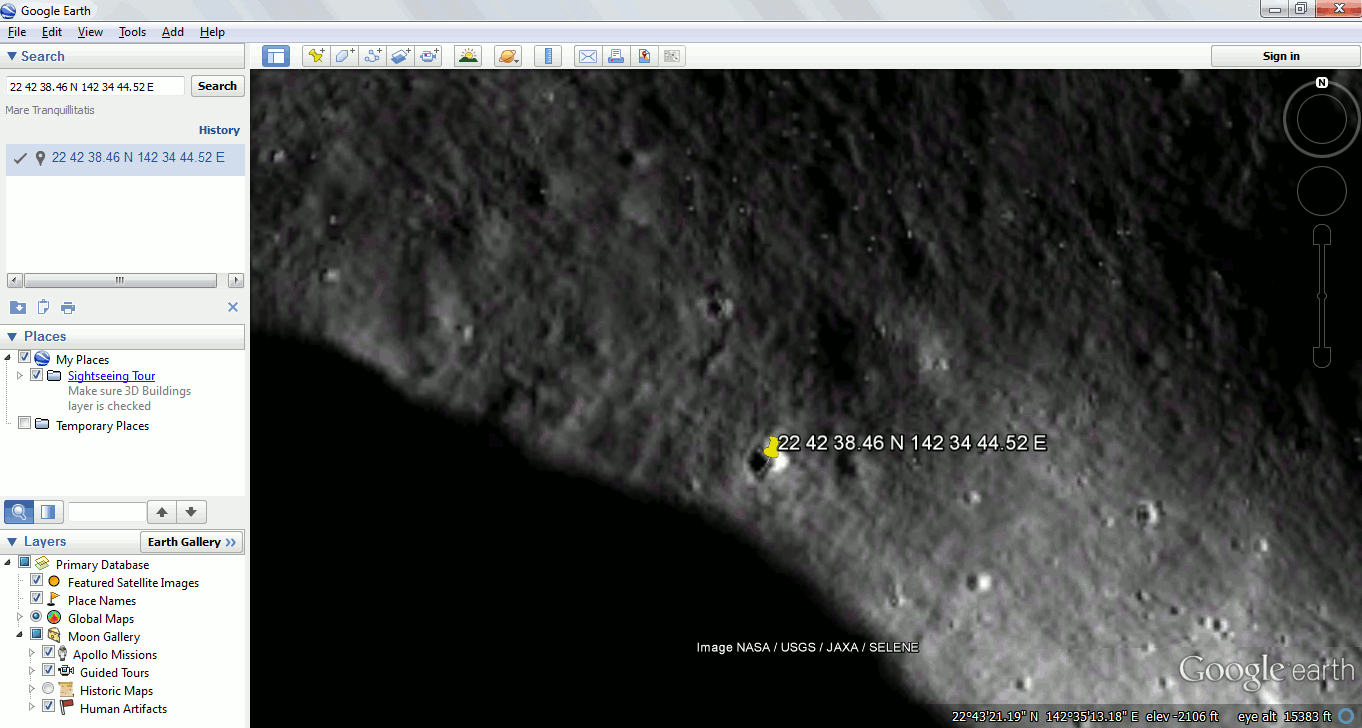Click the zoom slider track
1362x728 pixels.
tap(1322, 296)
